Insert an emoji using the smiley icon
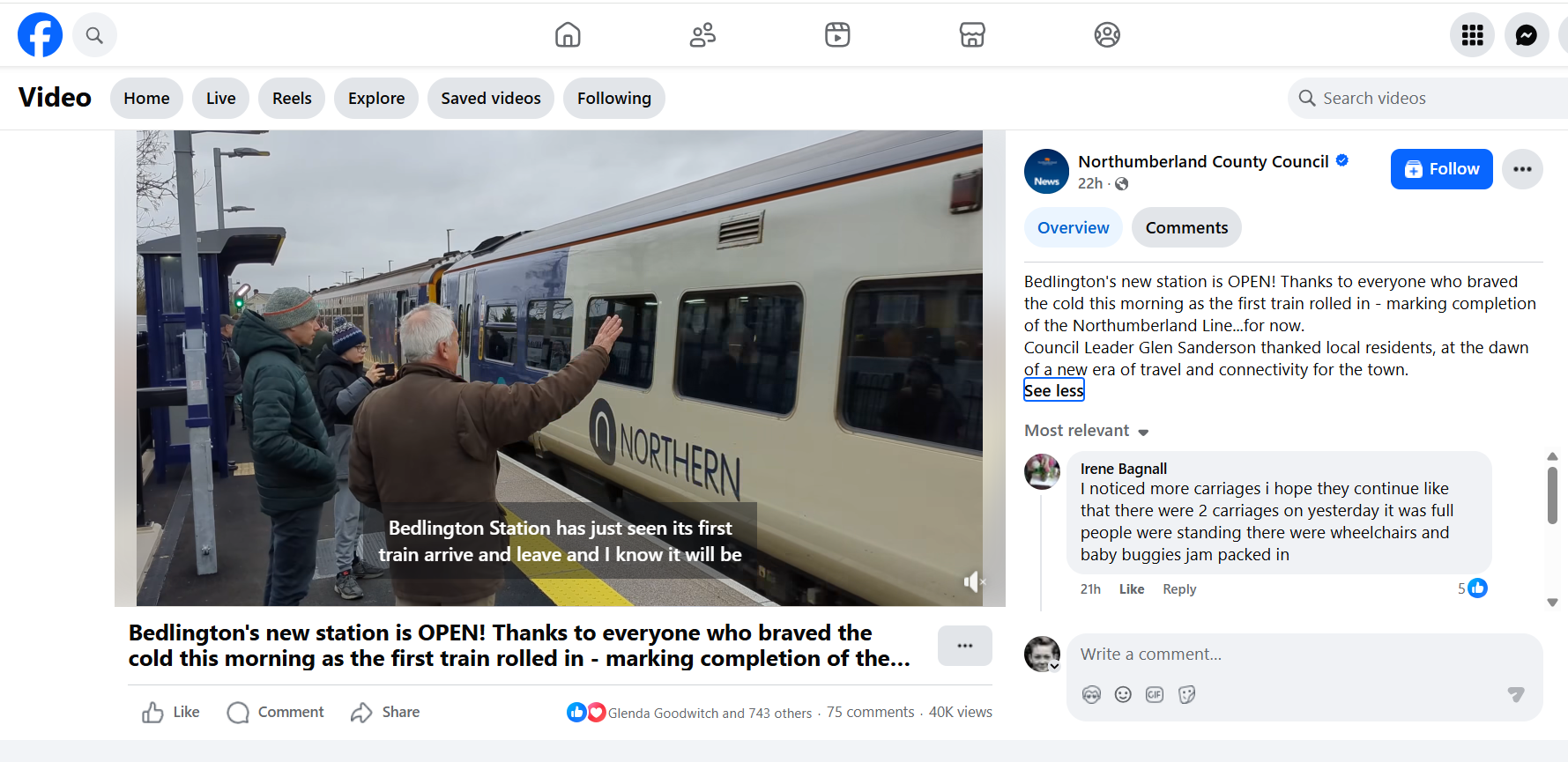 (x=1123, y=695)
